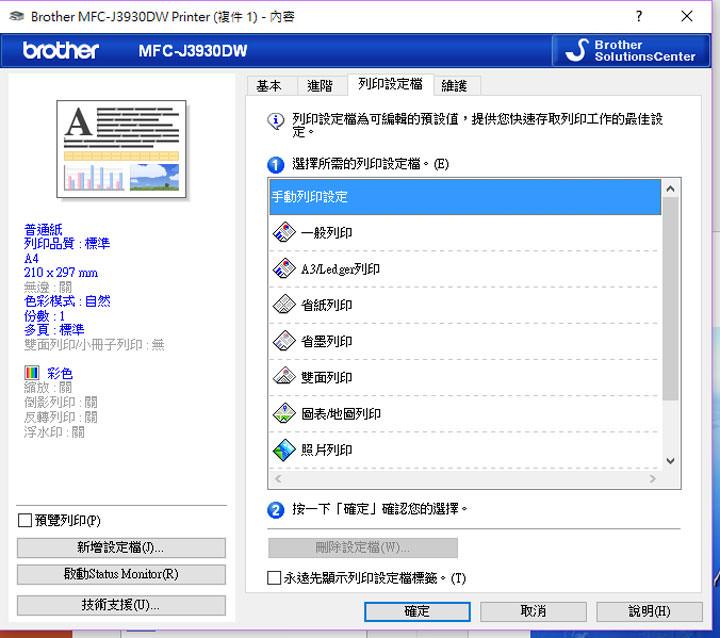Click the 省紙列印 label text
Viewport: 720px width, 638px height.
pyautogui.click(x=326, y=305)
